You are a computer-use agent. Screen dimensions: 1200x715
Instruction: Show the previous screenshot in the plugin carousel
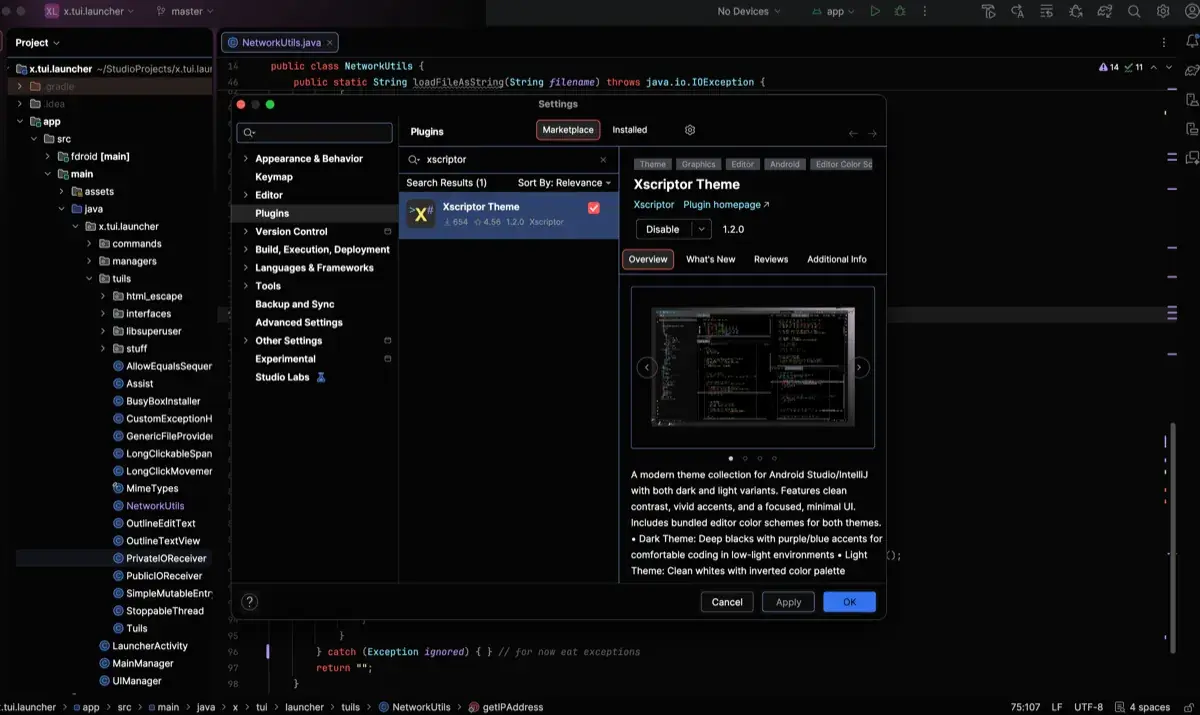pos(646,368)
